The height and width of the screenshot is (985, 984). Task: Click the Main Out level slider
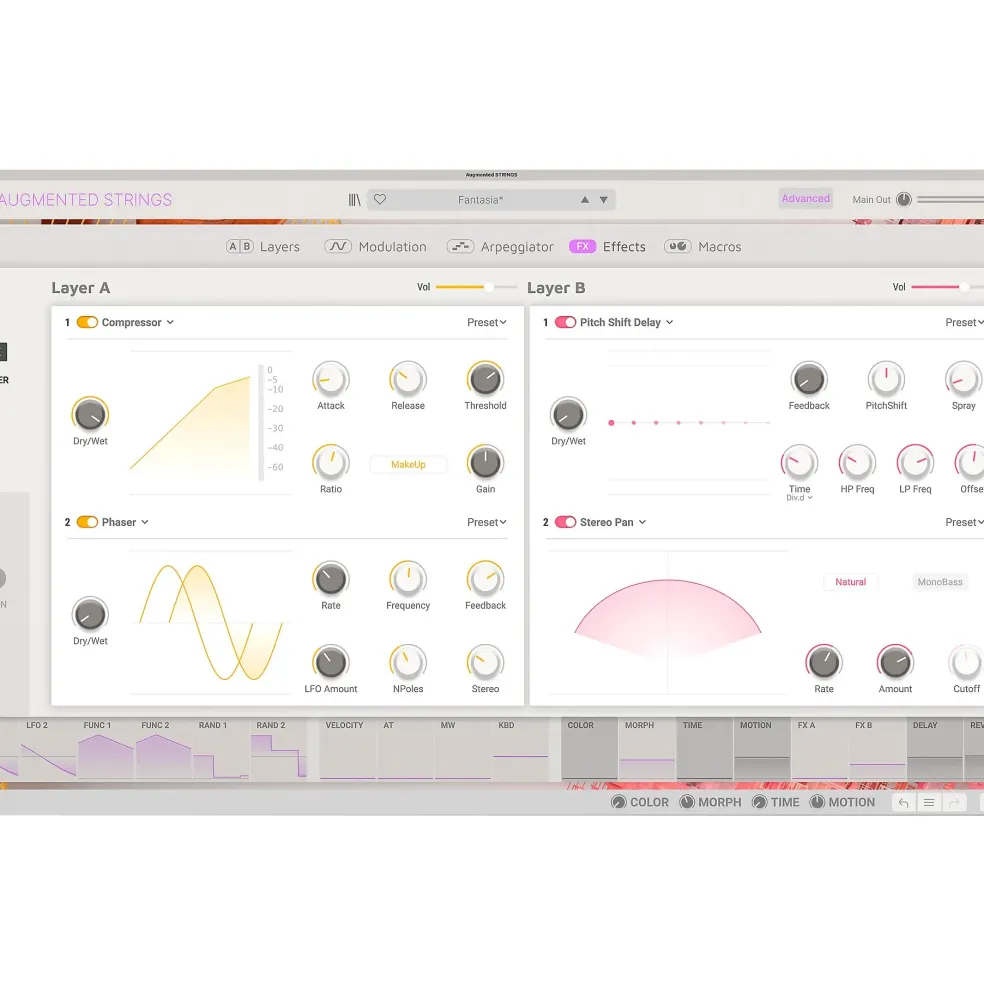950,200
